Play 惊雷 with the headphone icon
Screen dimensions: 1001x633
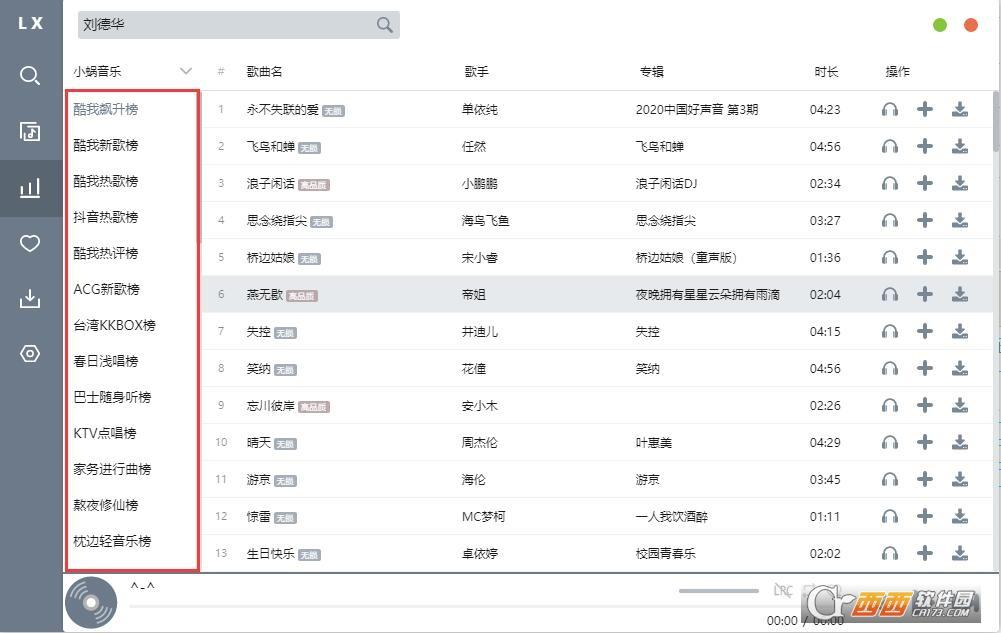click(x=890, y=517)
